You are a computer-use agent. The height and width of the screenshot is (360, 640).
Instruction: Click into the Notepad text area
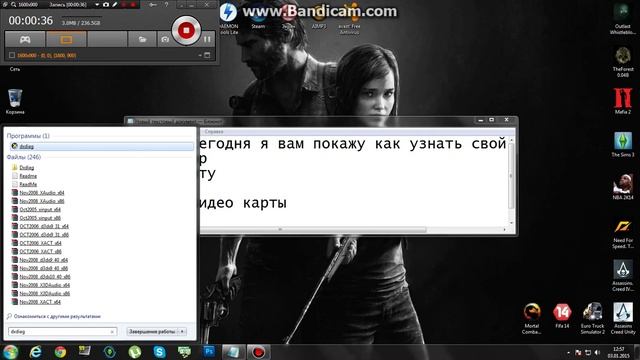(354, 182)
